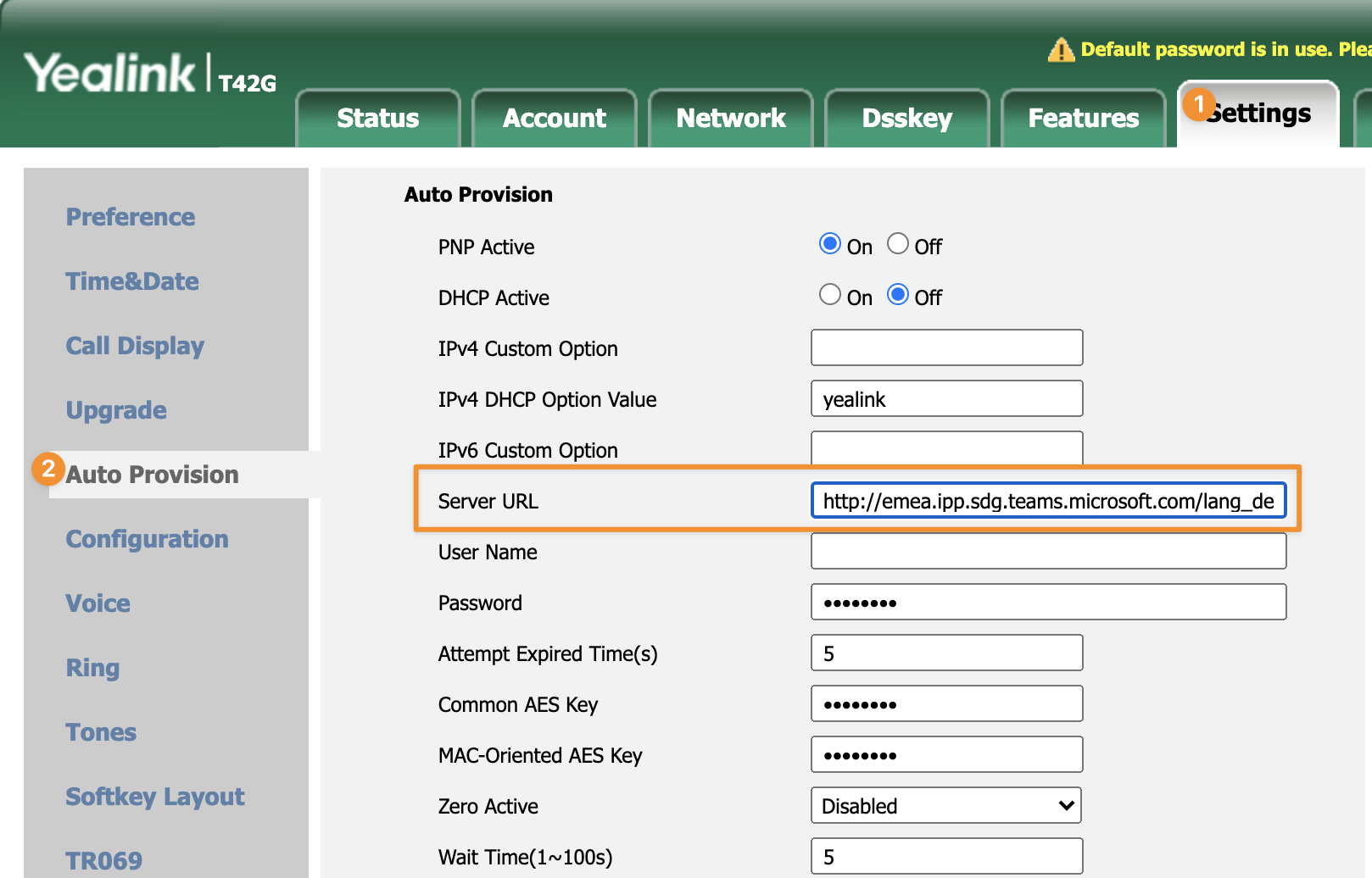
Task: Open the Zero Active dropdown
Action: coord(946,806)
